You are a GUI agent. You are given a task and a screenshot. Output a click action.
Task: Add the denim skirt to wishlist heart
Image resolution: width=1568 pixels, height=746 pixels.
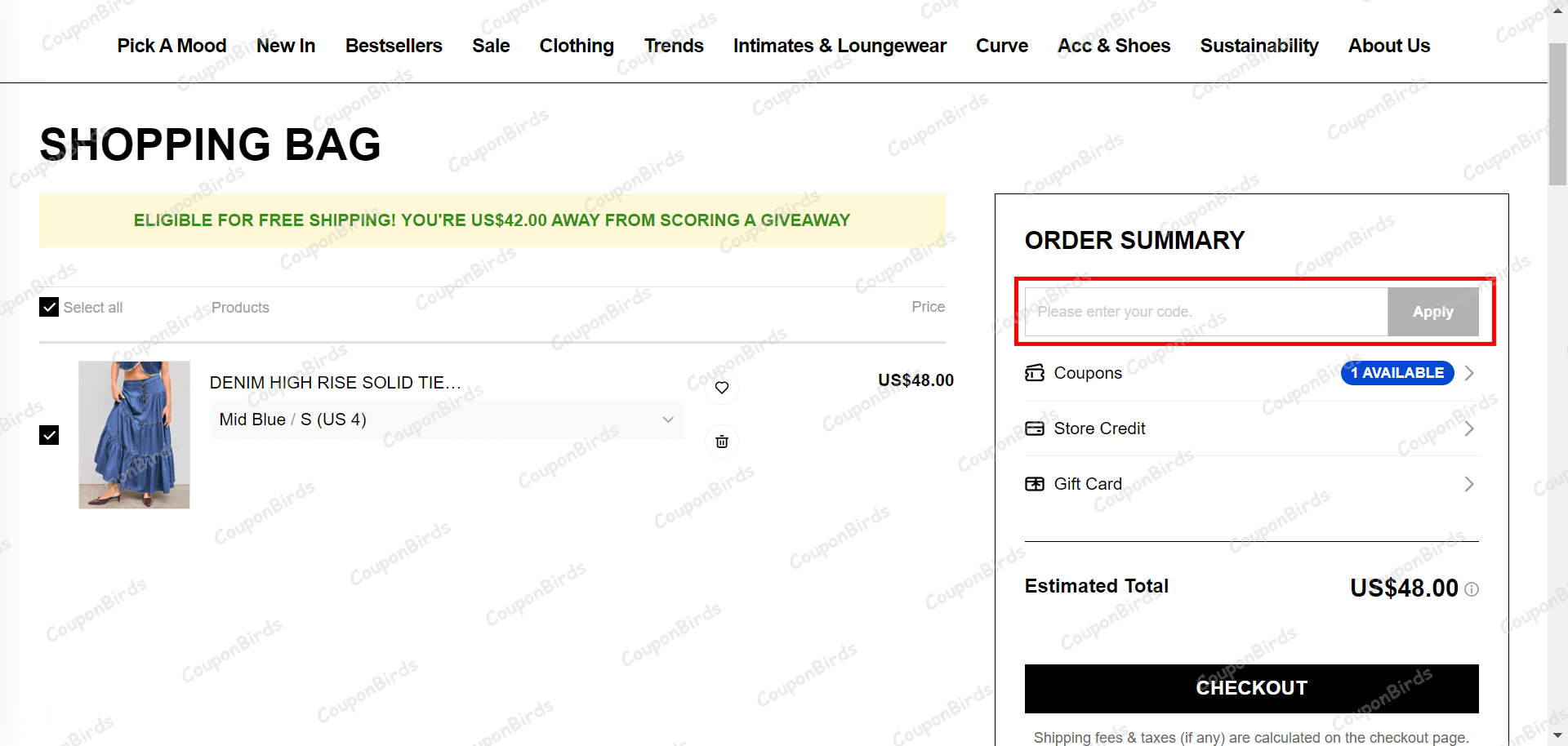pos(722,388)
